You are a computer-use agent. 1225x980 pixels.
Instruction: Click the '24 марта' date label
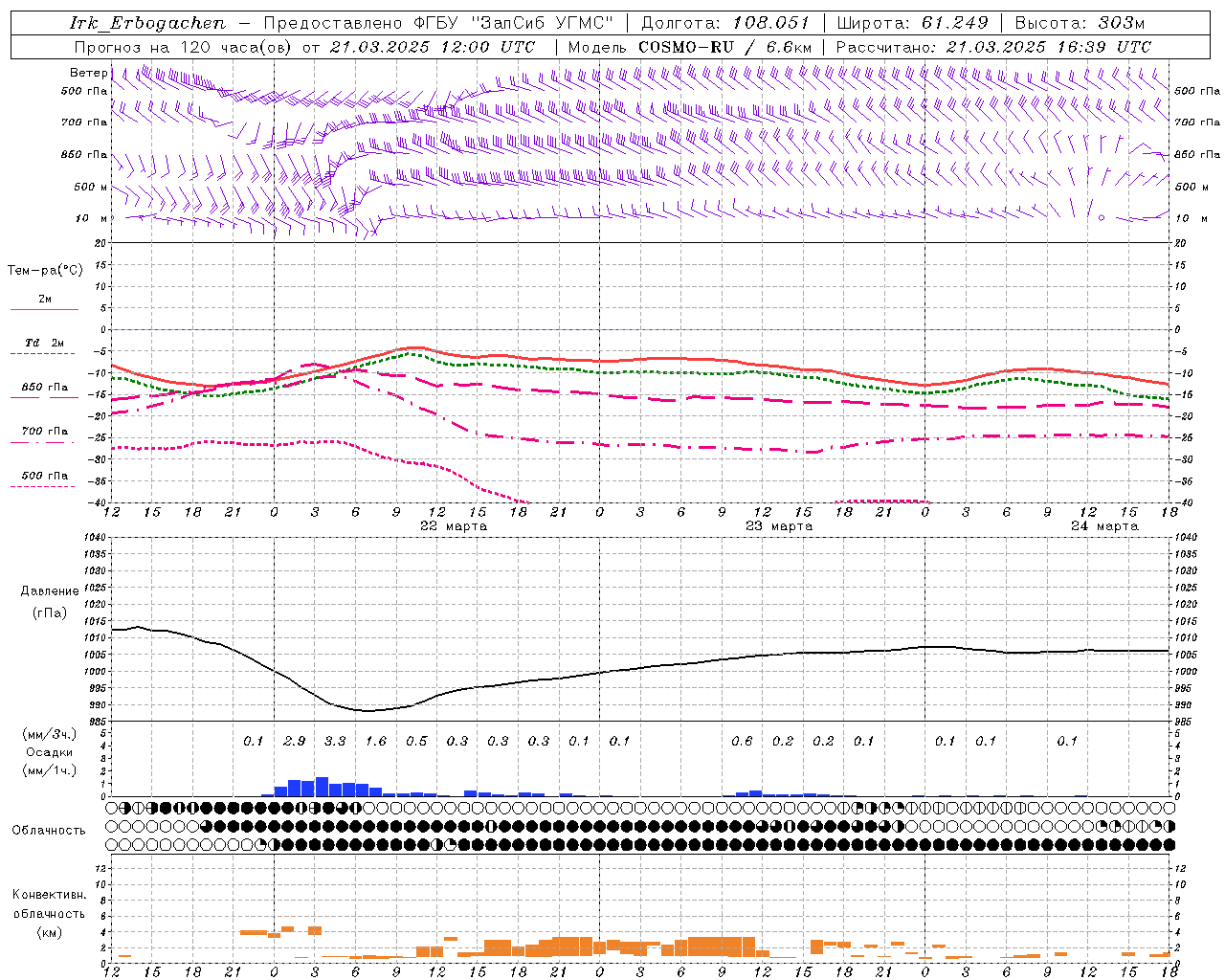[x=1104, y=526]
